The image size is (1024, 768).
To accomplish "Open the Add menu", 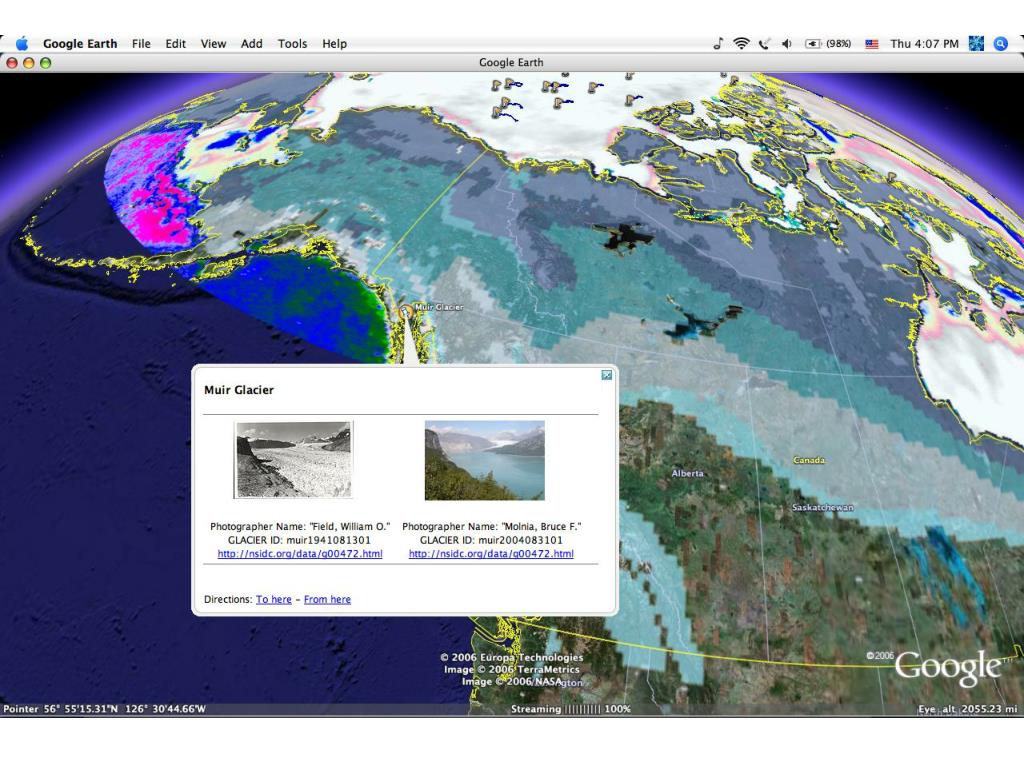I will pos(251,44).
